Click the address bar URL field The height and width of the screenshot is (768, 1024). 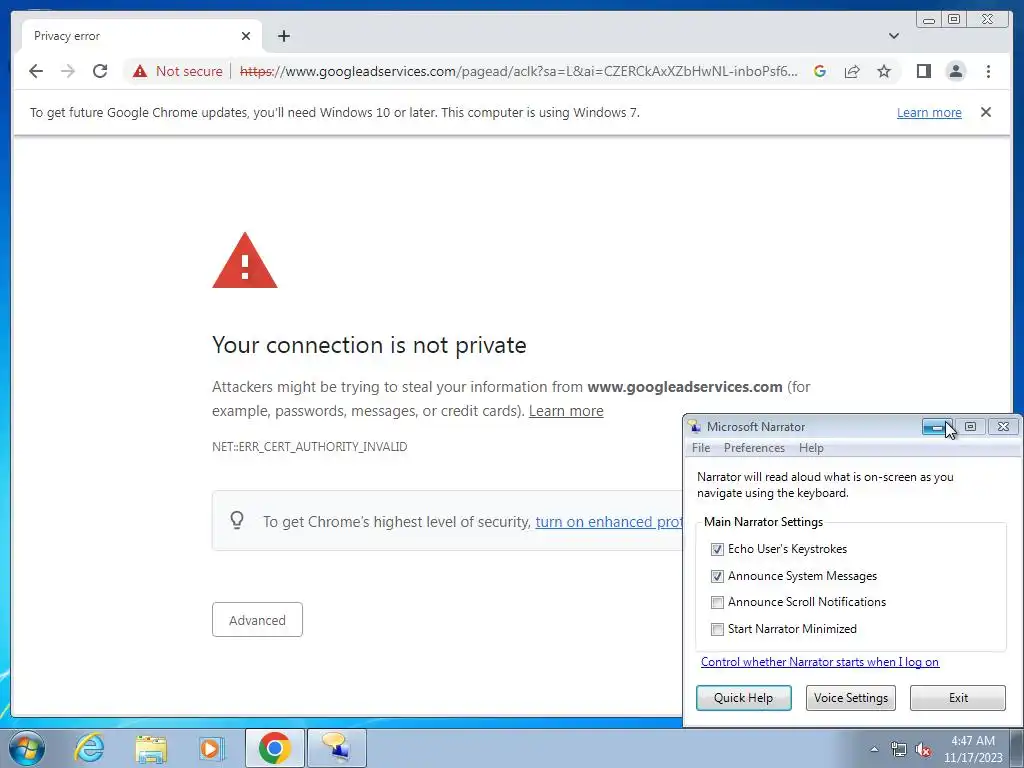point(519,71)
